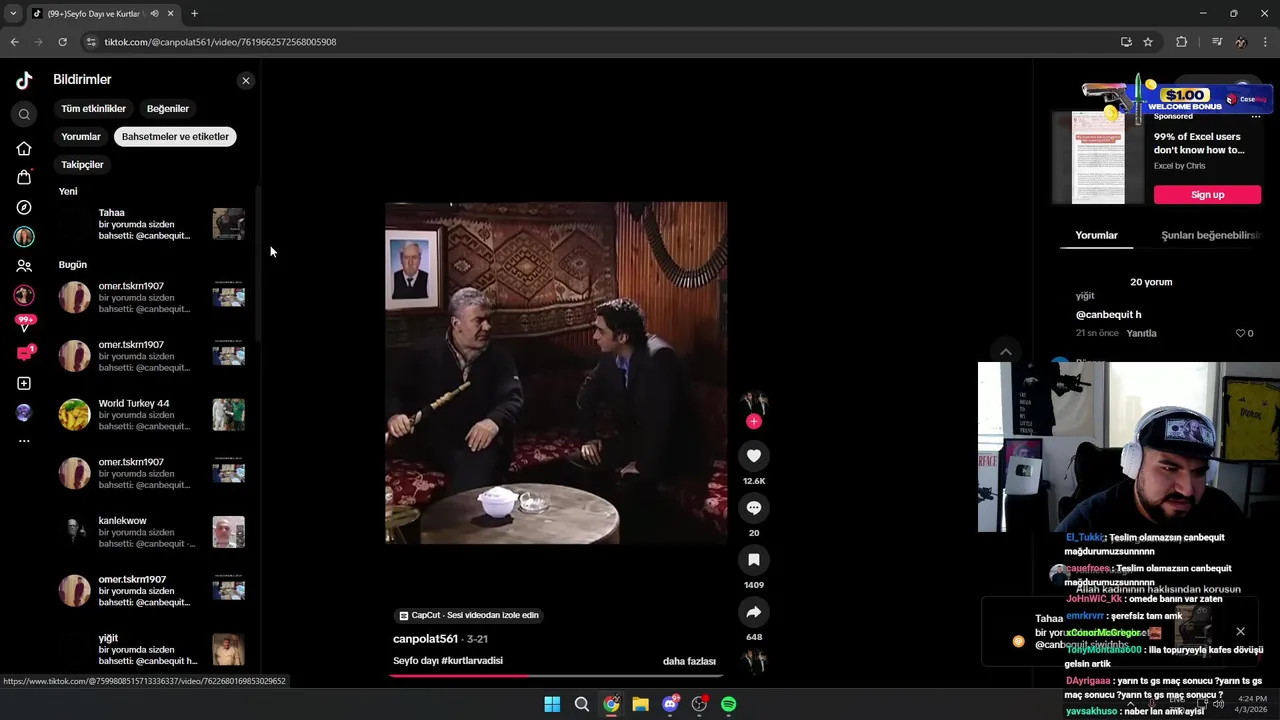Click the video player to pause

pyautogui.click(x=556, y=373)
